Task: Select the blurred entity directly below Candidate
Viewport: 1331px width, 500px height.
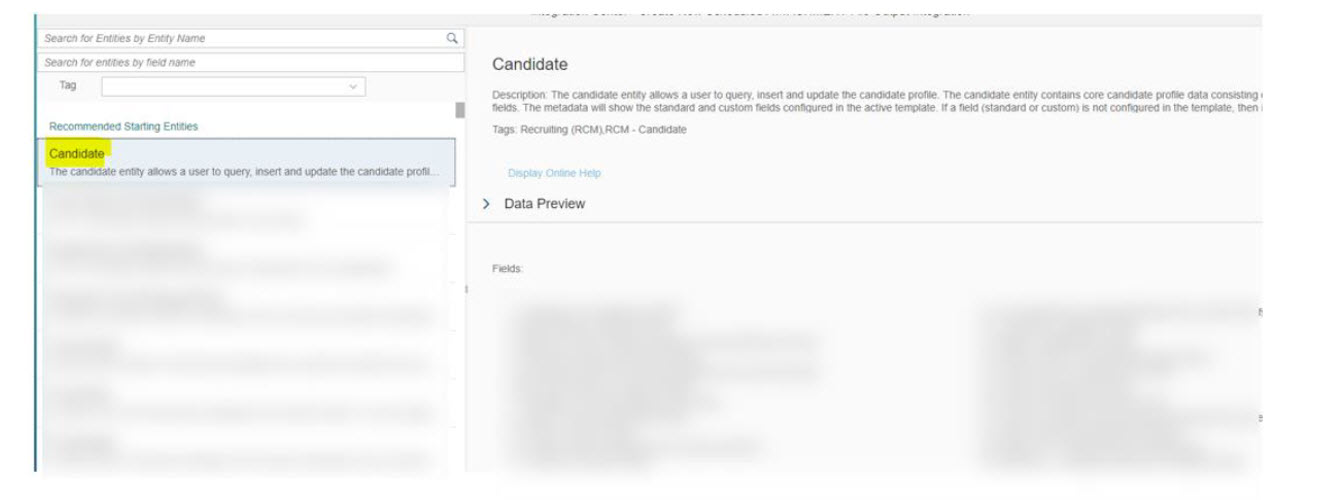Action: click(x=246, y=211)
